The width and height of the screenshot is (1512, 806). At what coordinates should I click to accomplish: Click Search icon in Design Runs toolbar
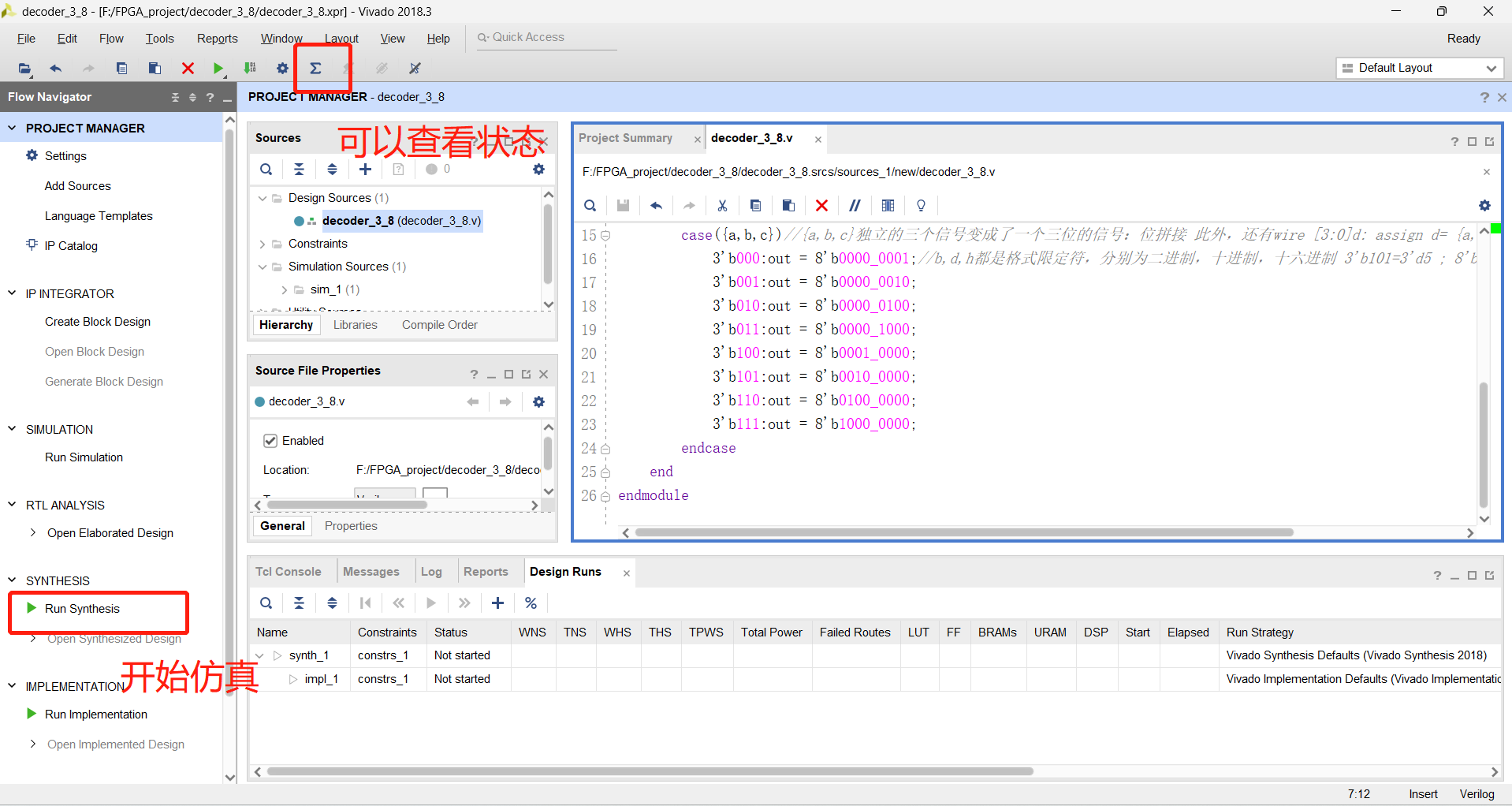pyautogui.click(x=266, y=603)
